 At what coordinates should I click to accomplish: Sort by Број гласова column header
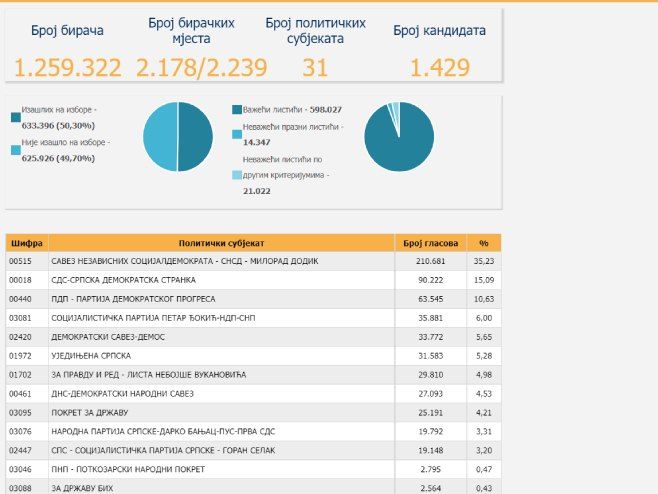pos(430,243)
